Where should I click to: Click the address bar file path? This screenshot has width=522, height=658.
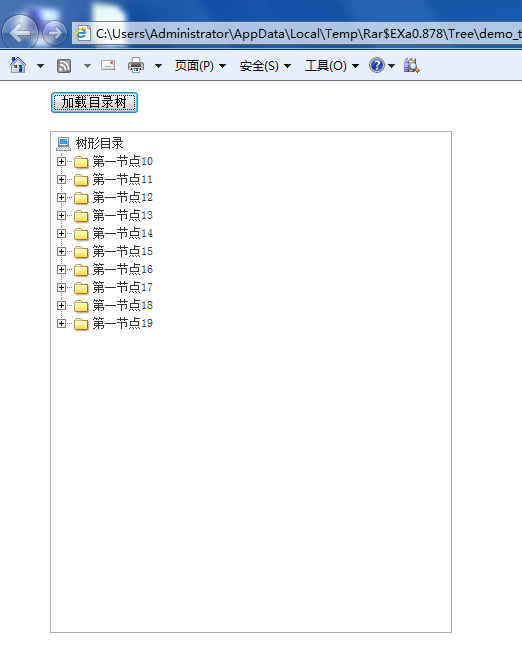308,34
